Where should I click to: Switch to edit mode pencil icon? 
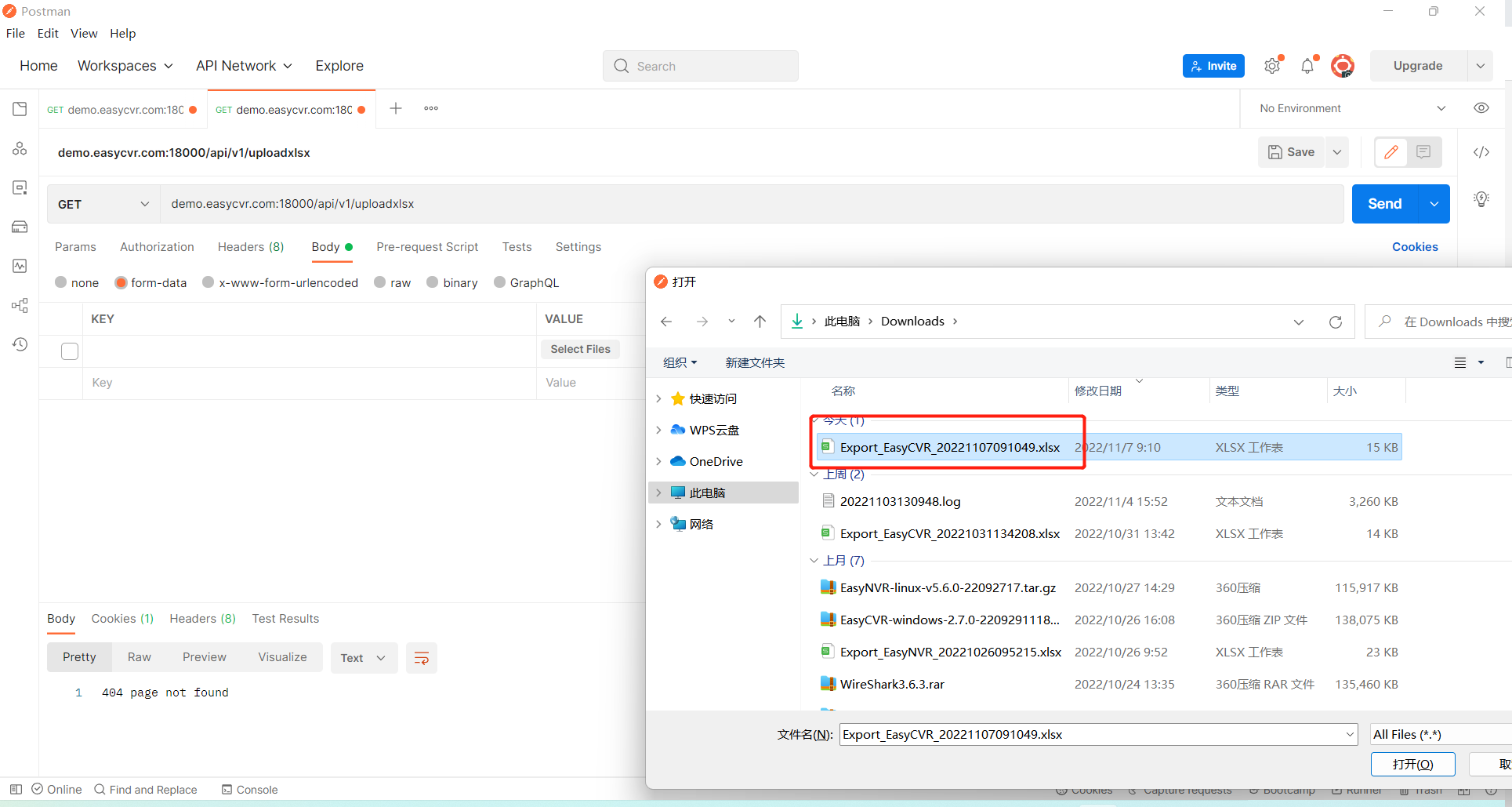(x=1391, y=152)
